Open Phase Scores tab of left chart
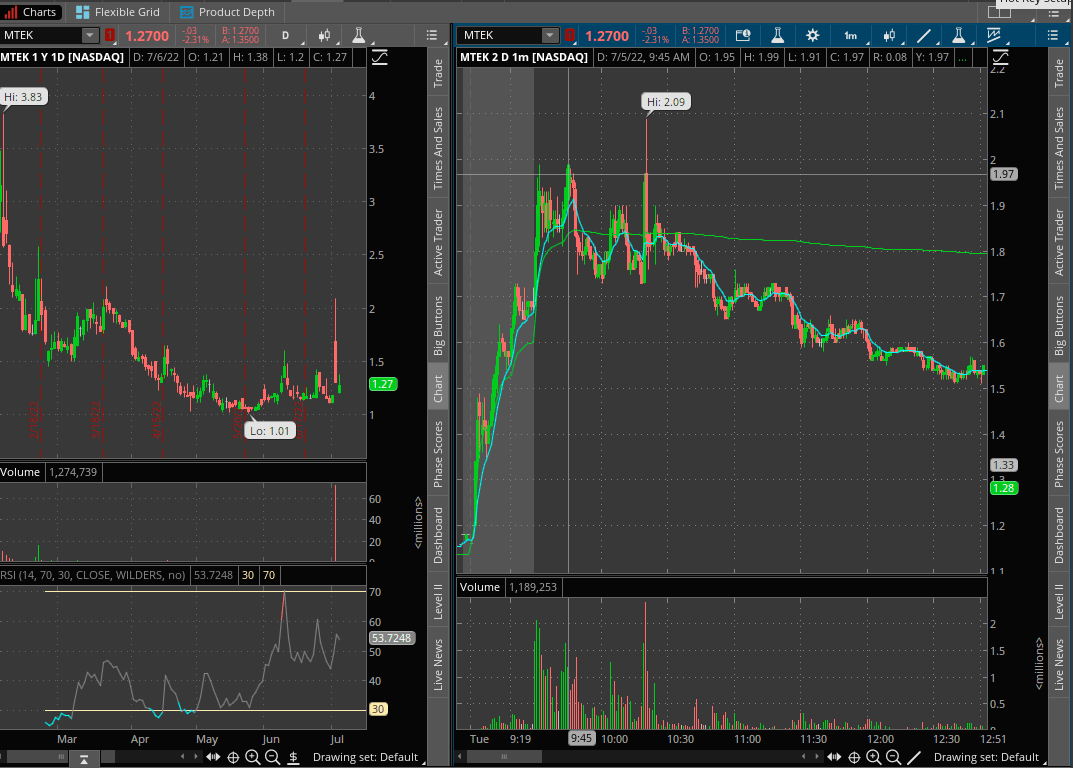Viewport: 1073px width, 768px height. pos(439,455)
